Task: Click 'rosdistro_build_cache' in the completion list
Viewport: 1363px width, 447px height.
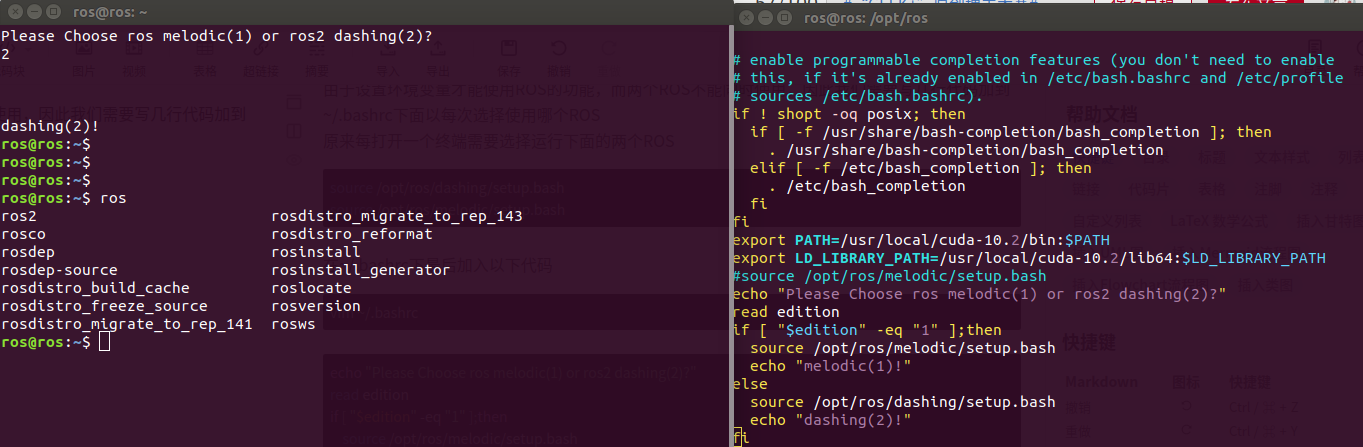Action: [x=95, y=288]
